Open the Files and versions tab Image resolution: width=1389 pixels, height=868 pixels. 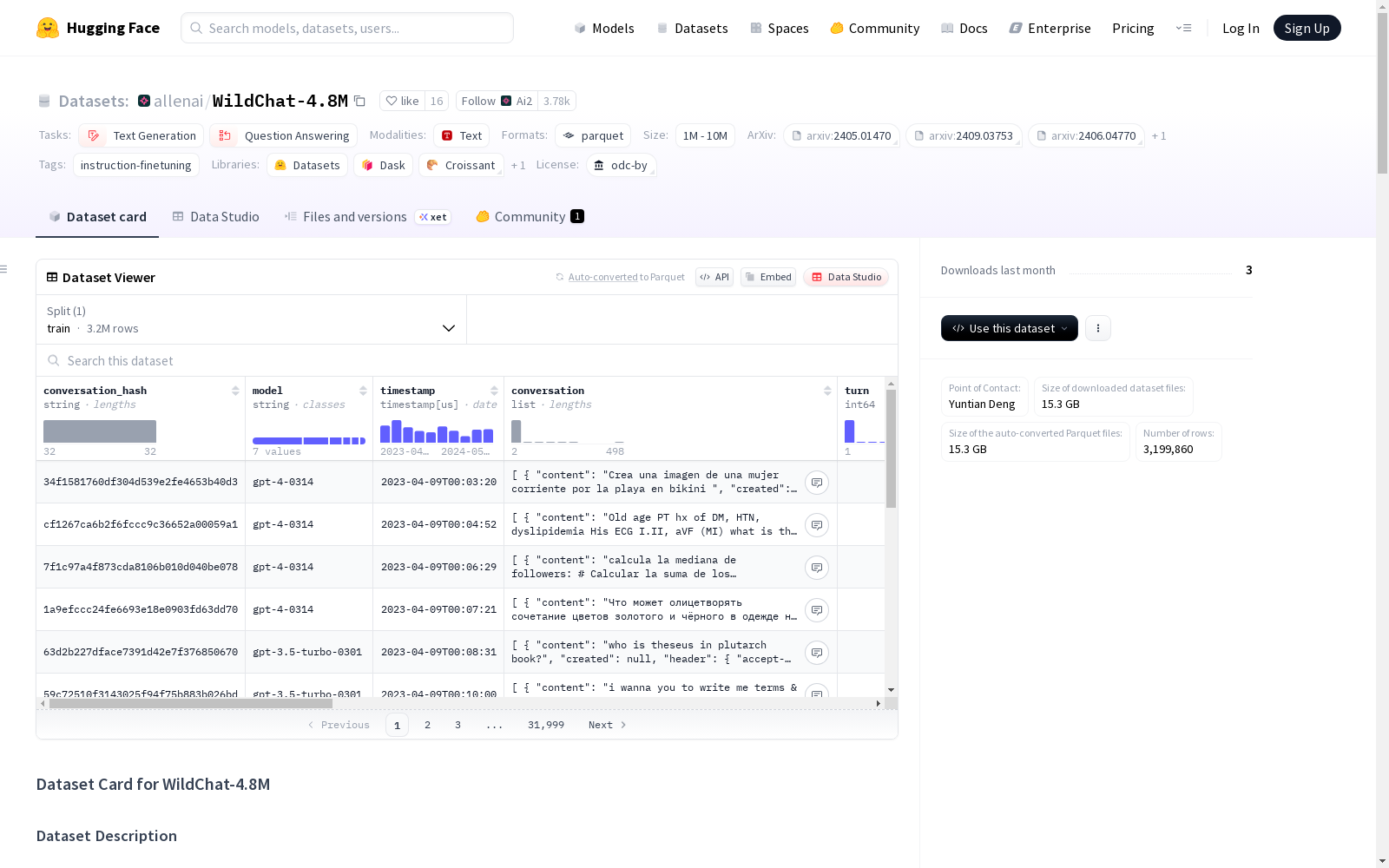tap(367, 217)
